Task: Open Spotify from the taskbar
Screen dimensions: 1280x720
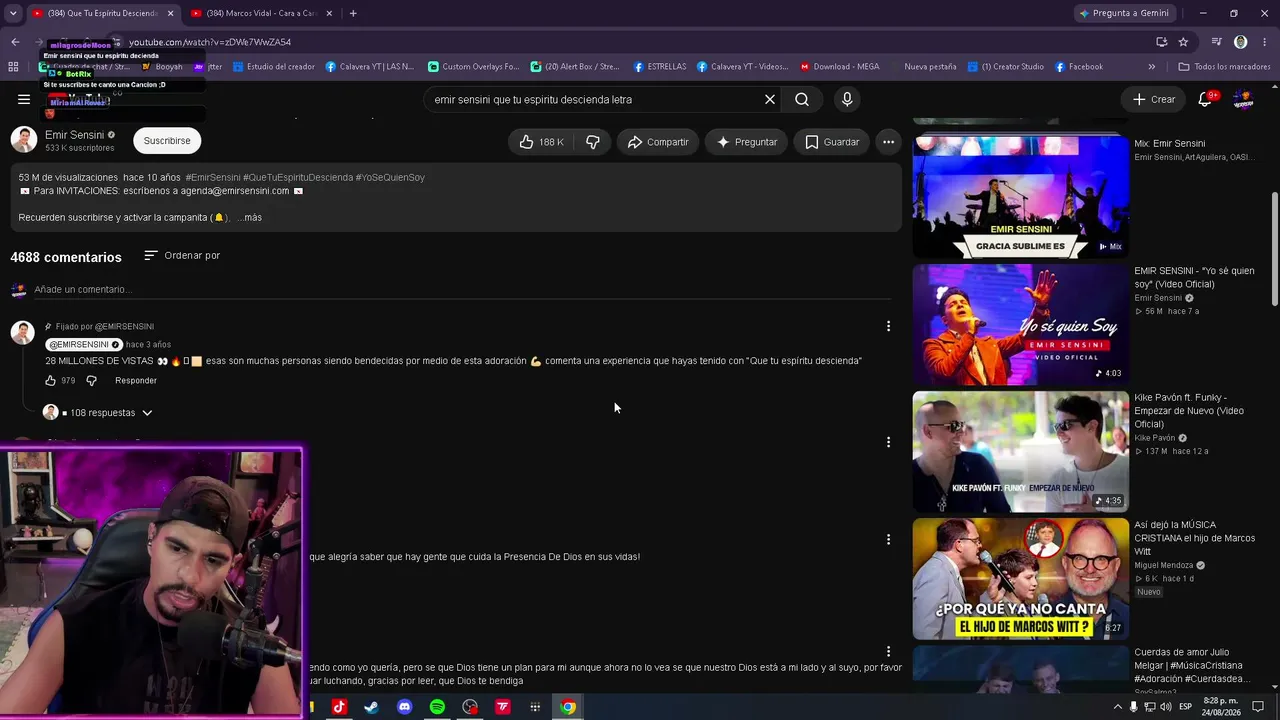Action: click(x=437, y=707)
